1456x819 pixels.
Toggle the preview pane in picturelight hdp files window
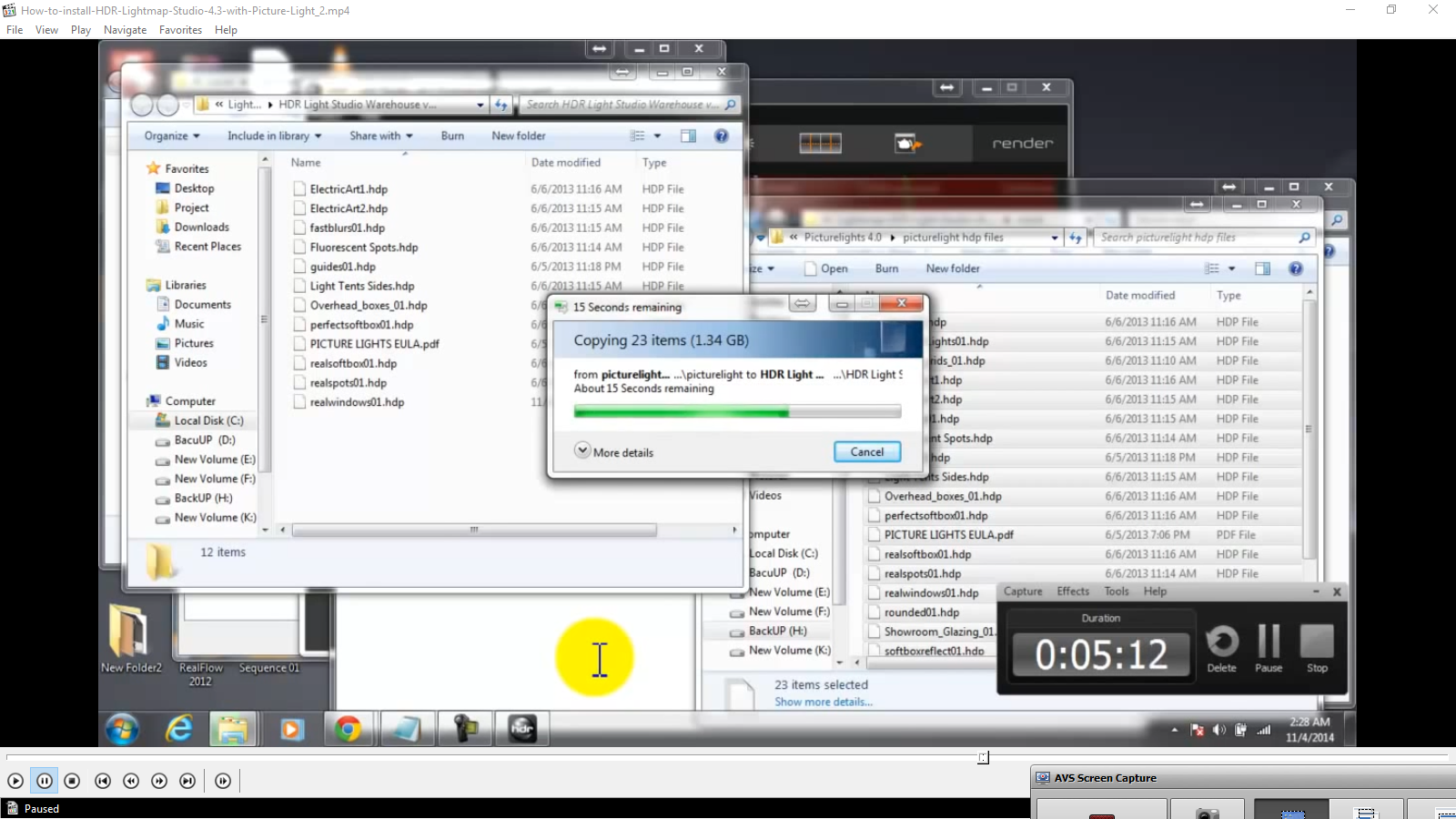point(1262,268)
